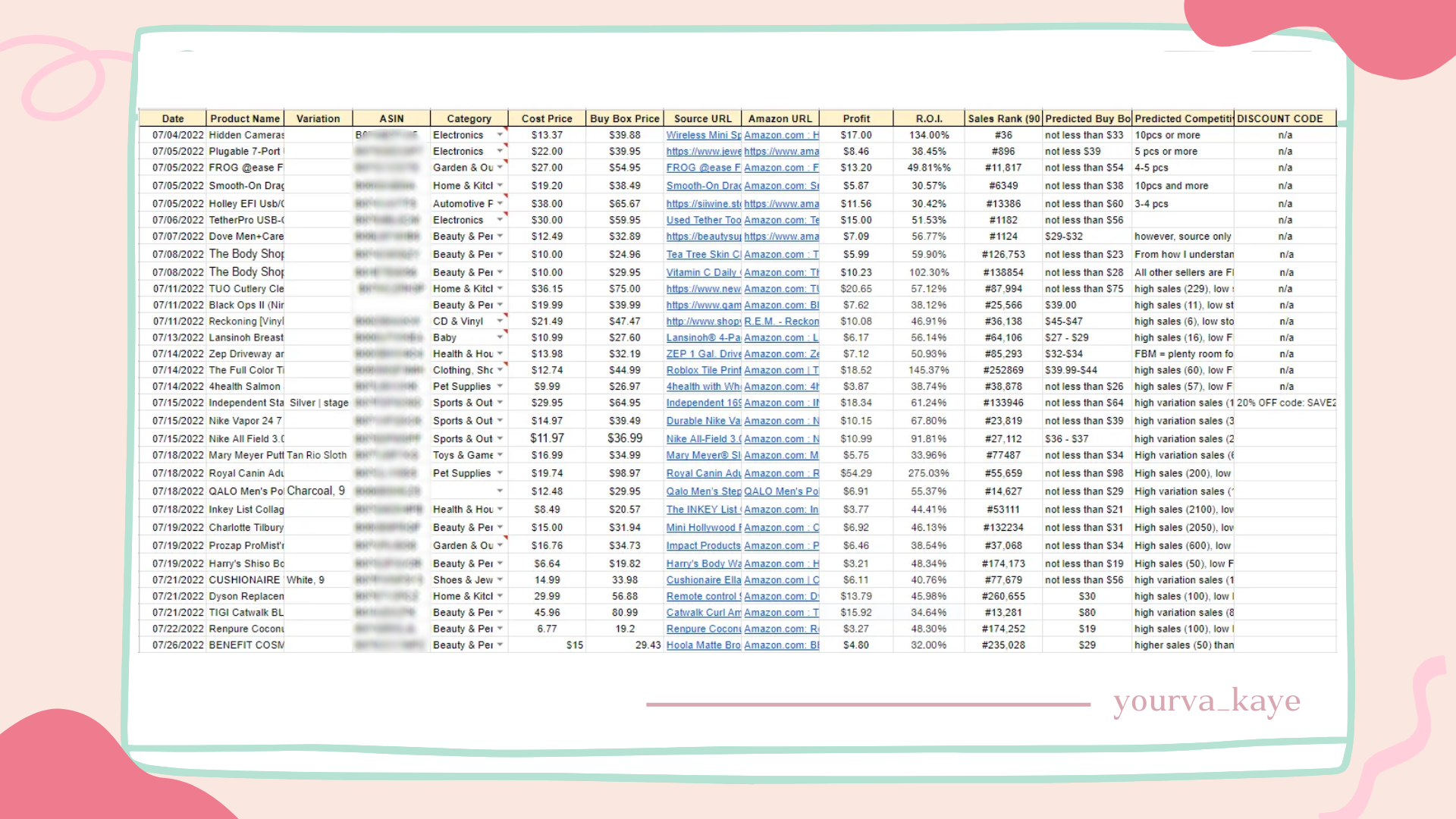The image size is (1456, 819).
Task: Expand Home & Kitcl dropdown in Dyson Replacement row
Action: pos(500,597)
